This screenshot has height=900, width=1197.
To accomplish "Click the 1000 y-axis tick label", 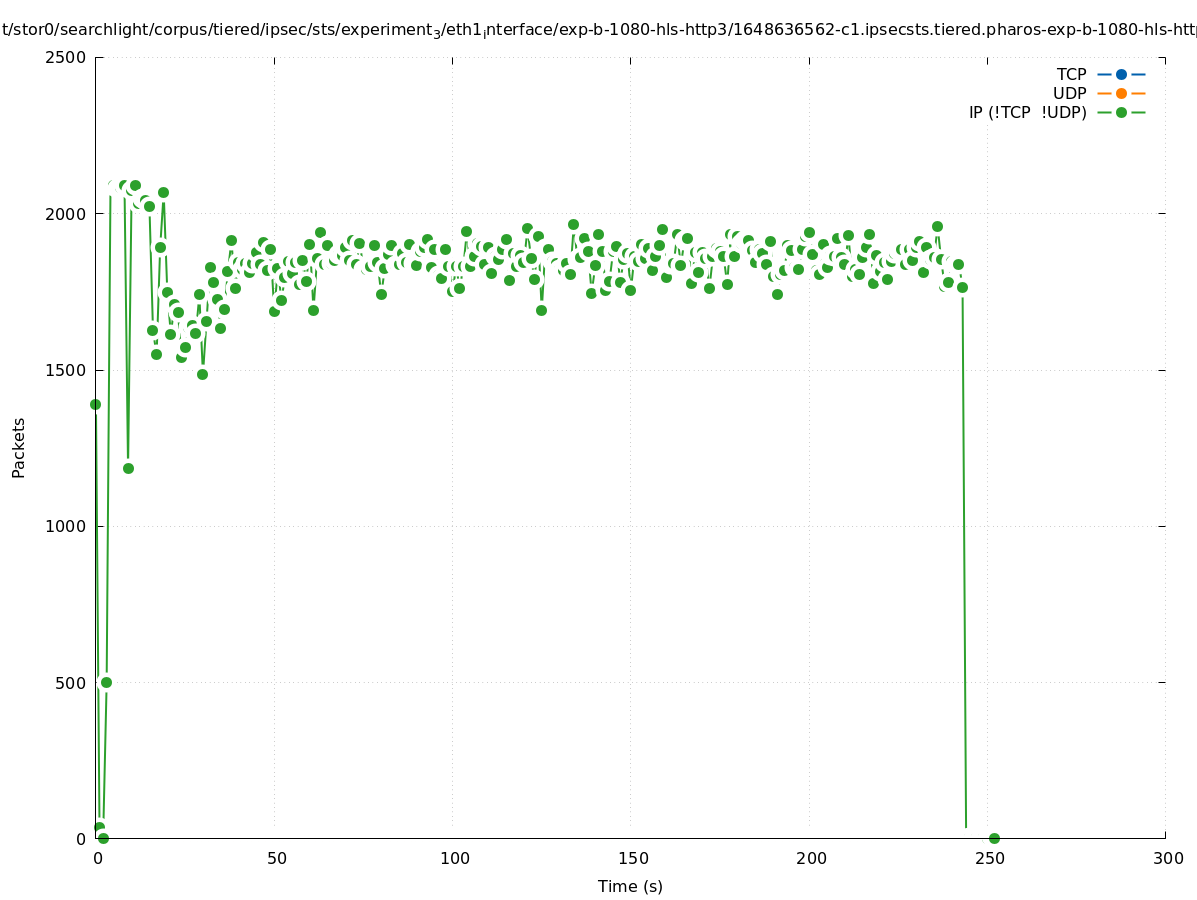I will tap(68, 526).
